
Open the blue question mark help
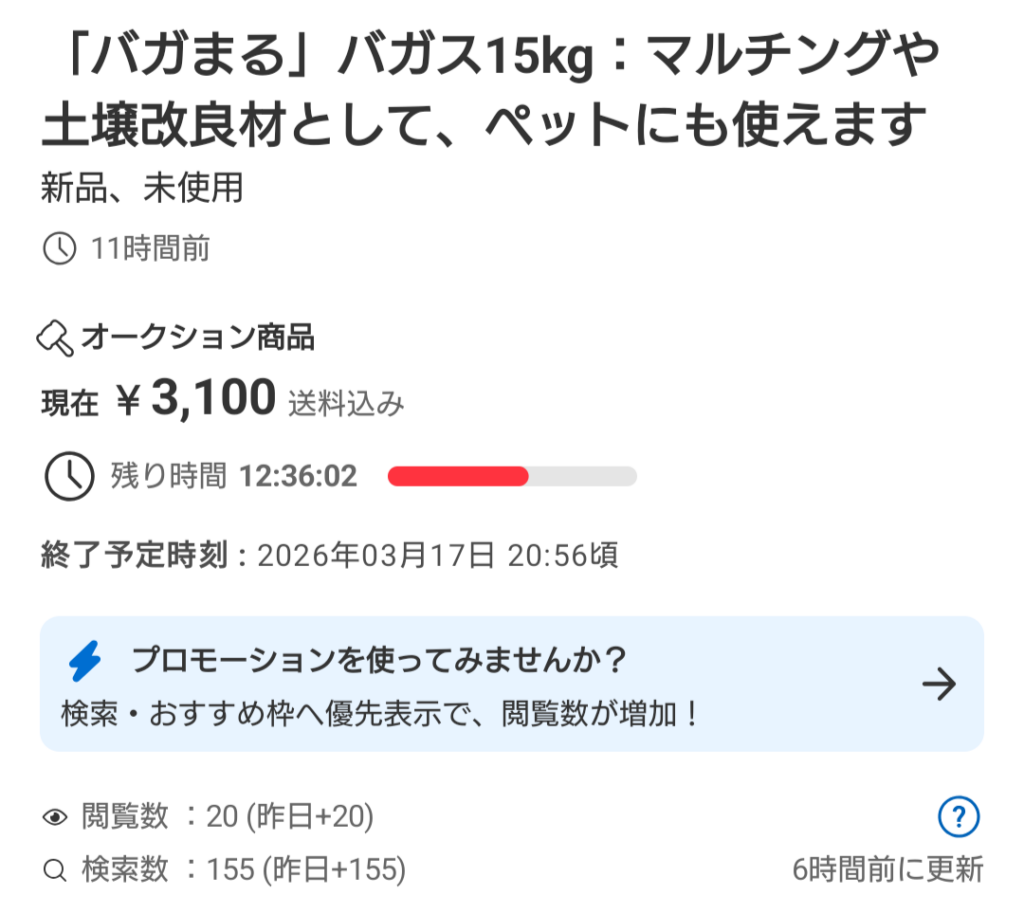click(959, 817)
